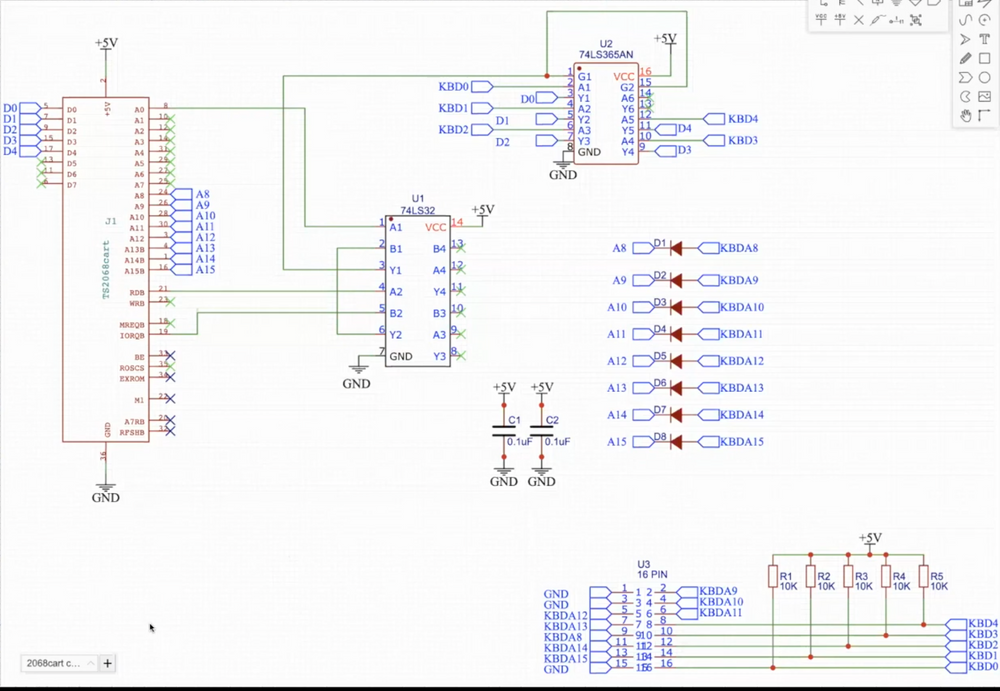Expand the 2068cart sheet dropdown

[90, 663]
